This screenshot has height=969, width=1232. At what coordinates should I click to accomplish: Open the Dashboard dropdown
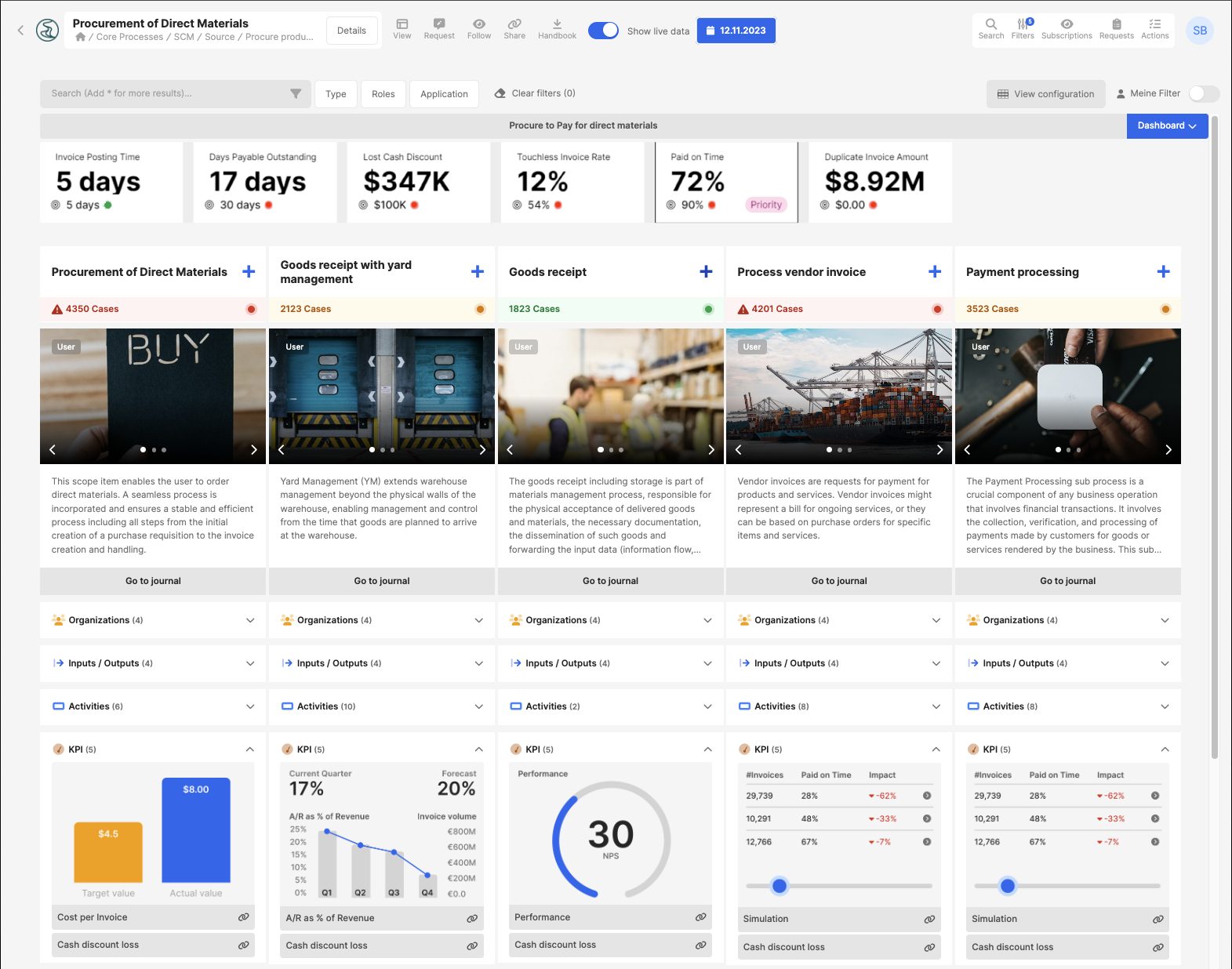pos(1167,125)
